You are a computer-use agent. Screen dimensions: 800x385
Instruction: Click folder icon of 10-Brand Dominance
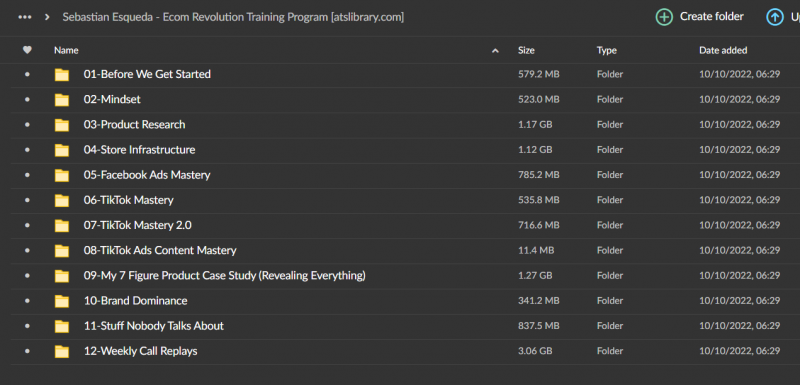tap(62, 301)
